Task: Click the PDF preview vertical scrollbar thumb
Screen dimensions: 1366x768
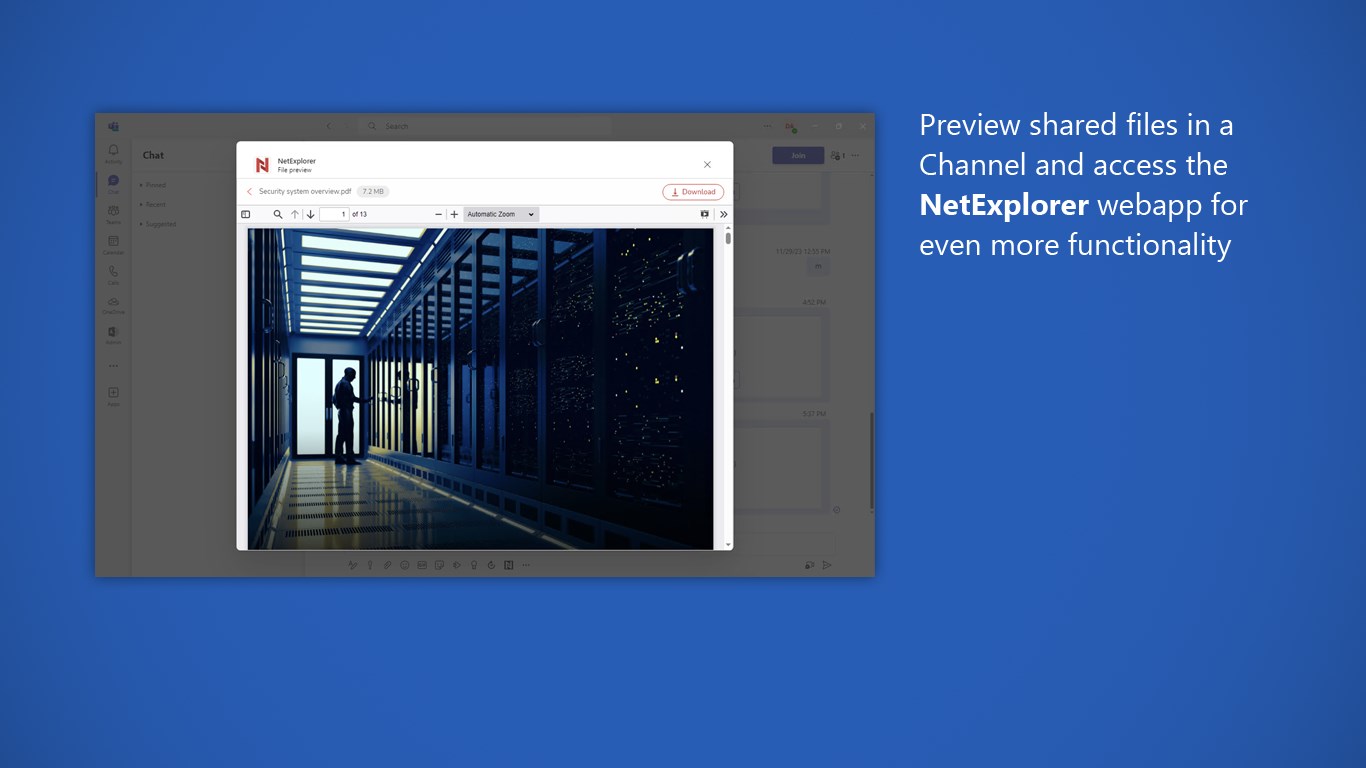Action: [728, 239]
